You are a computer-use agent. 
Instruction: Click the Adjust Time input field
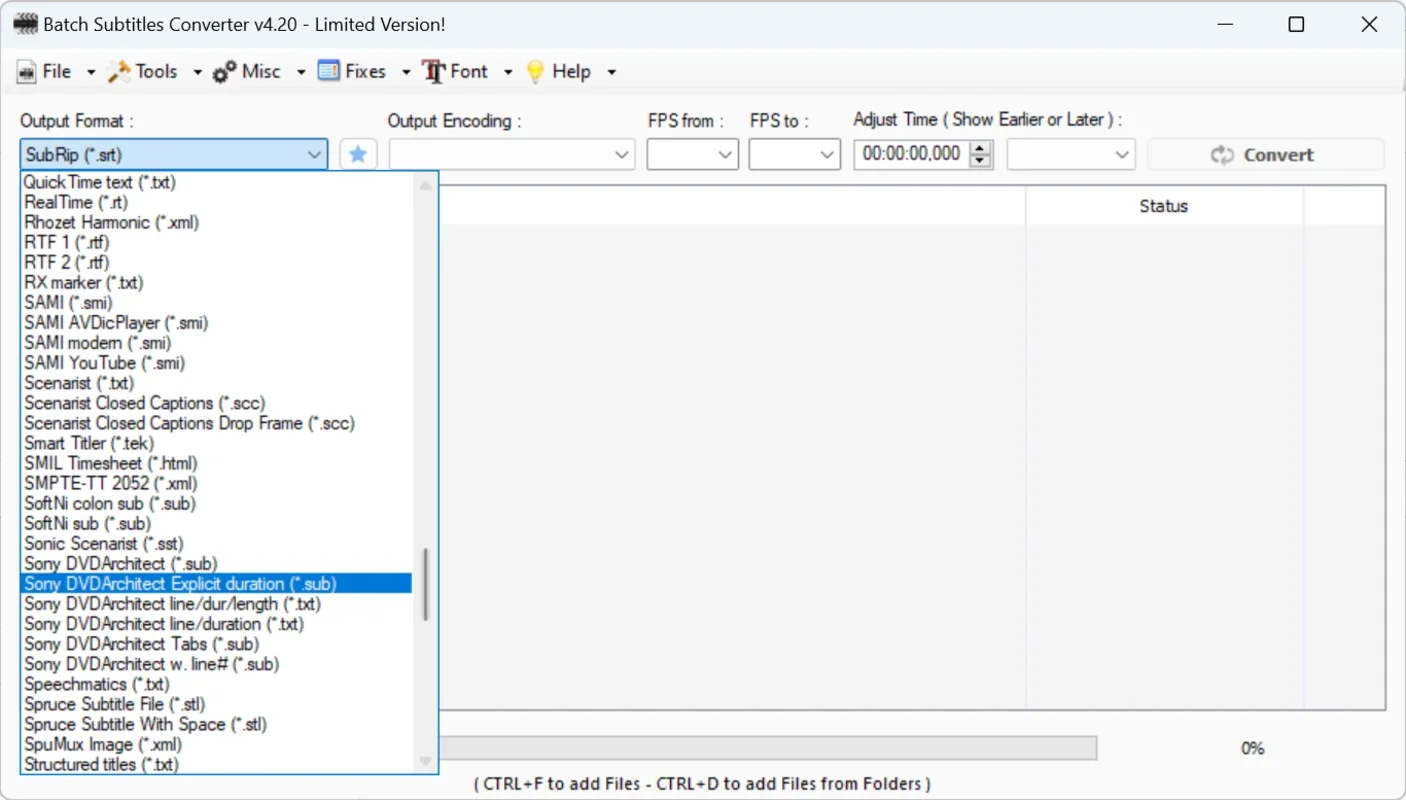click(912, 154)
